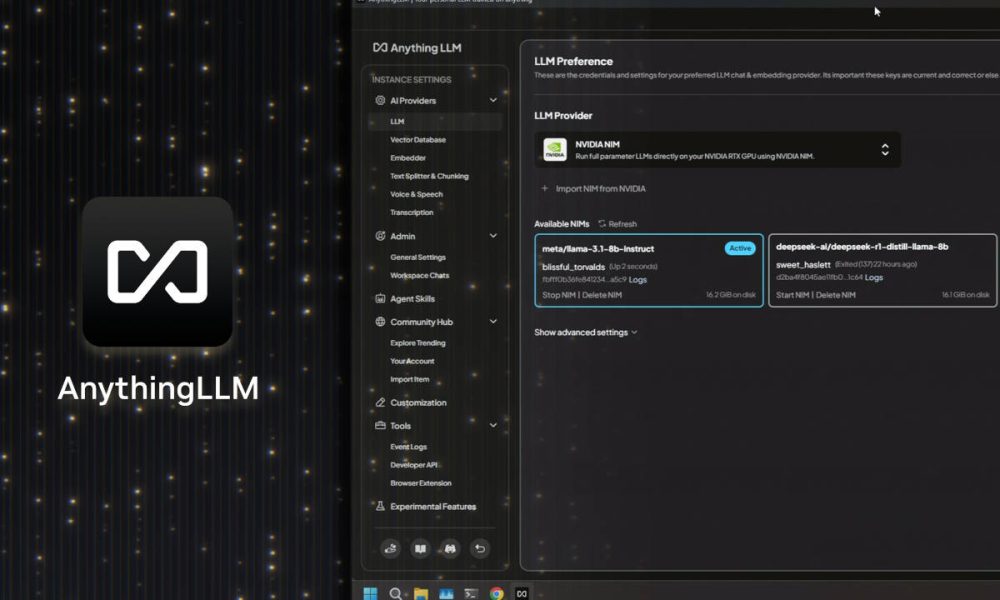Click the Community Hub globe icon

tap(381, 321)
